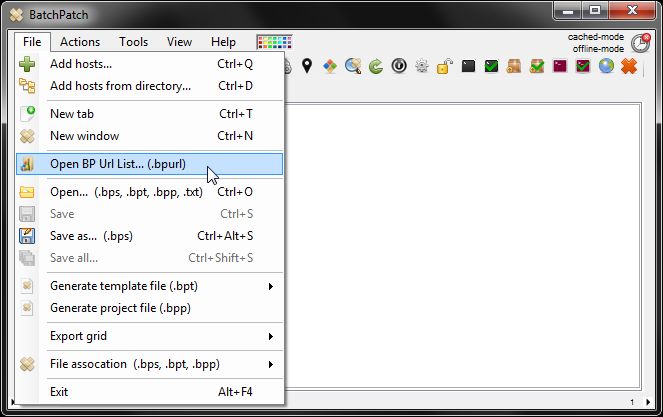Click the black location pin toolbar icon
Viewport: 663px width, 417px height.
click(307, 66)
